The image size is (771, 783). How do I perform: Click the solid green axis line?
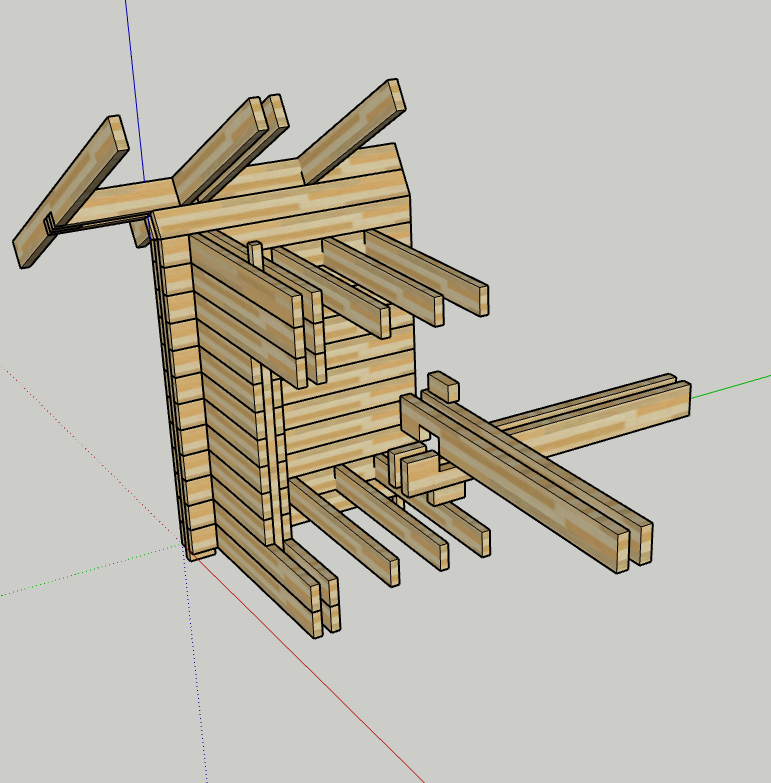pyautogui.click(x=730, y=387)
